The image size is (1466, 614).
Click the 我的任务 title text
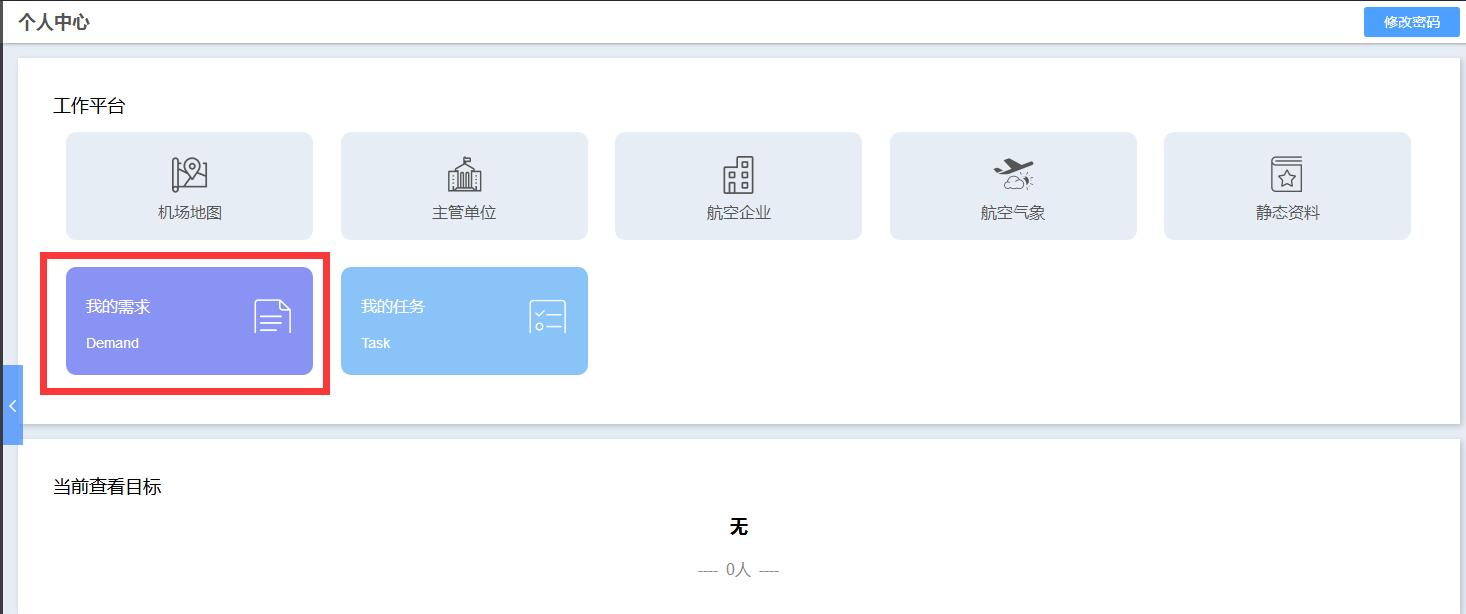393,306
